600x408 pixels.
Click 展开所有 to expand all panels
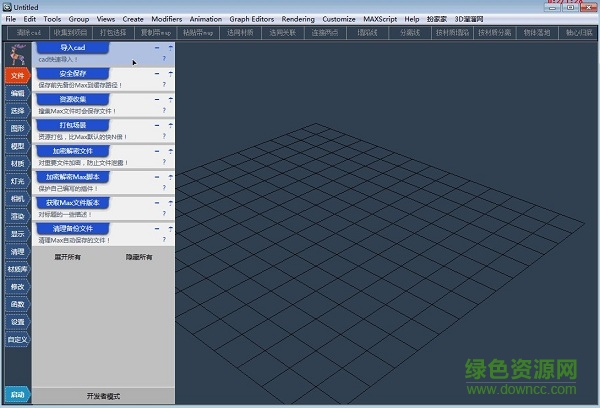click(x=68, y=257)
